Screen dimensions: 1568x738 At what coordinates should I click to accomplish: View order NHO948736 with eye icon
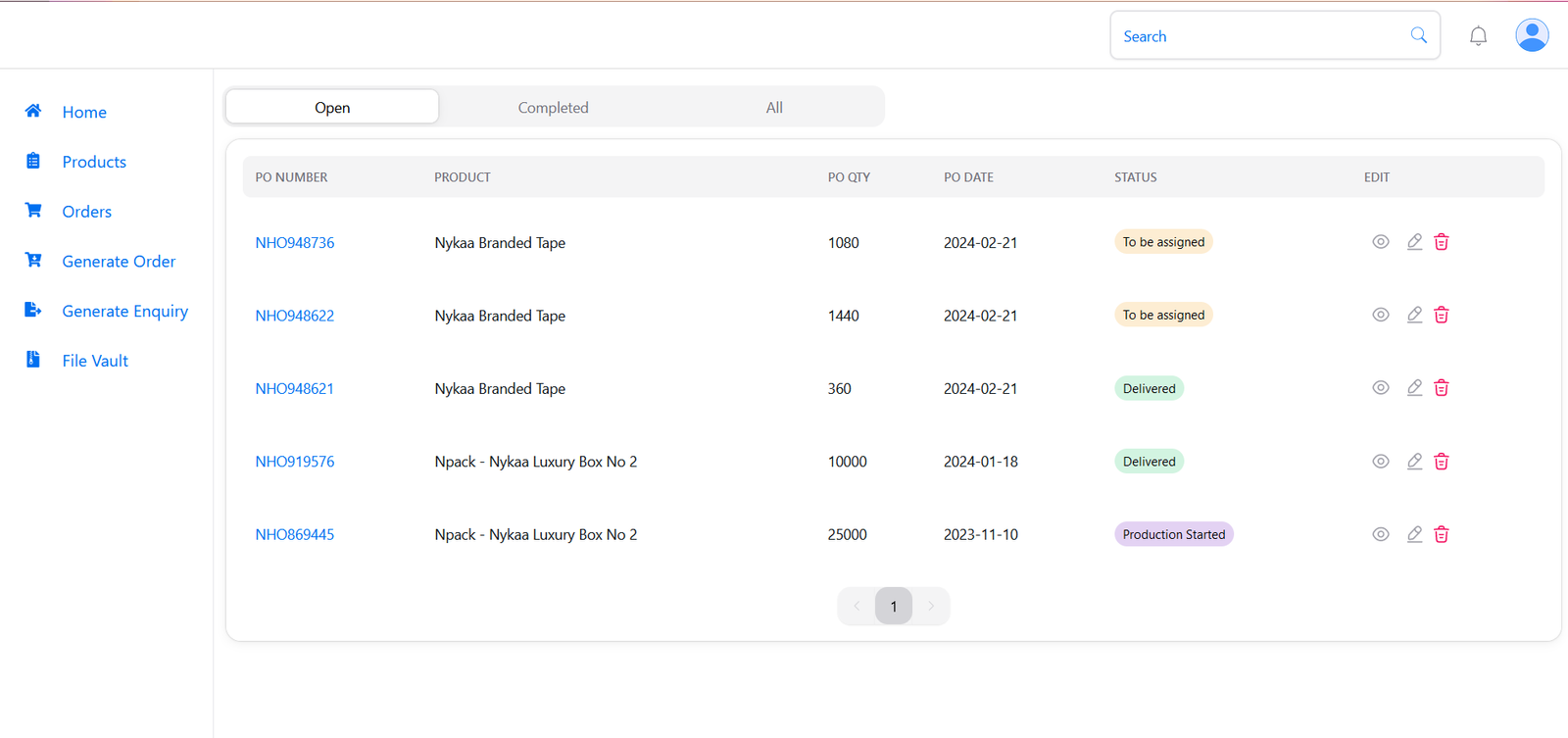tap(1381, 241)
